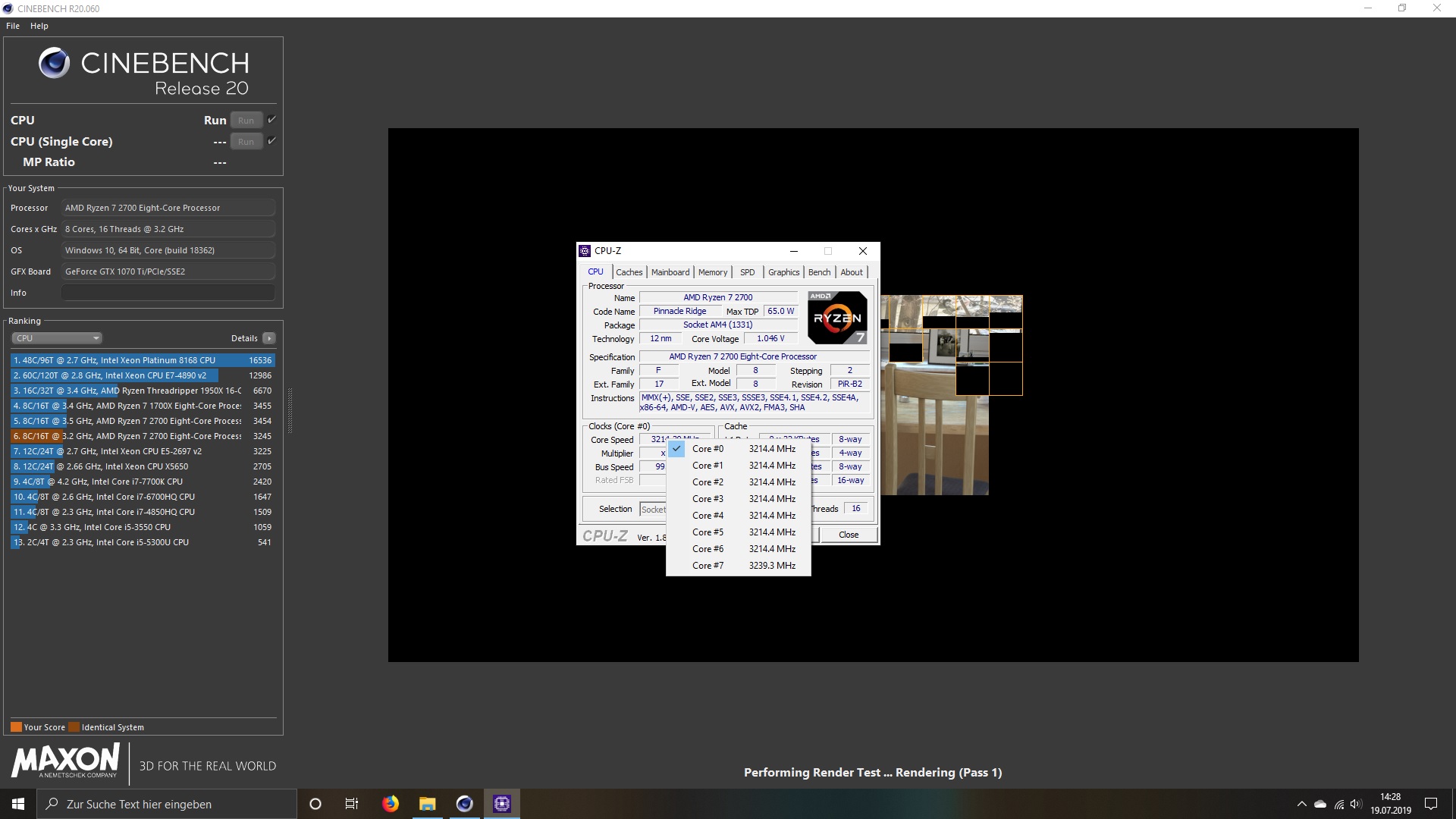Toggle the CPU (Single Core) checkbox

coord(271,141)
